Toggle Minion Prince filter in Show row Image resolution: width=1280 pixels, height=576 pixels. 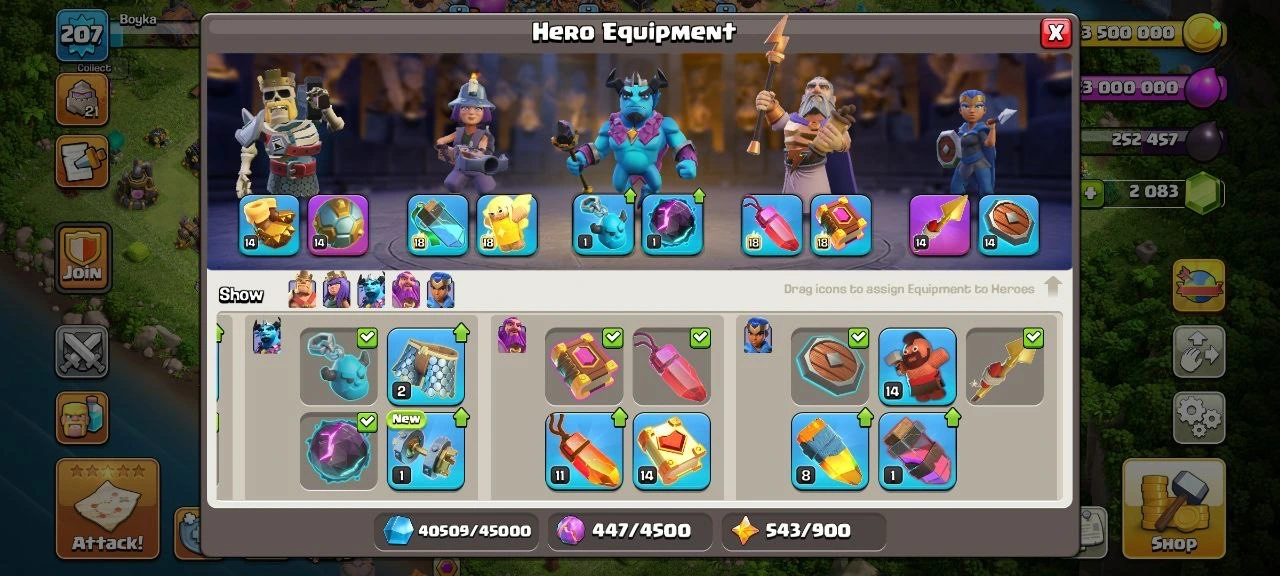[371, 290]
